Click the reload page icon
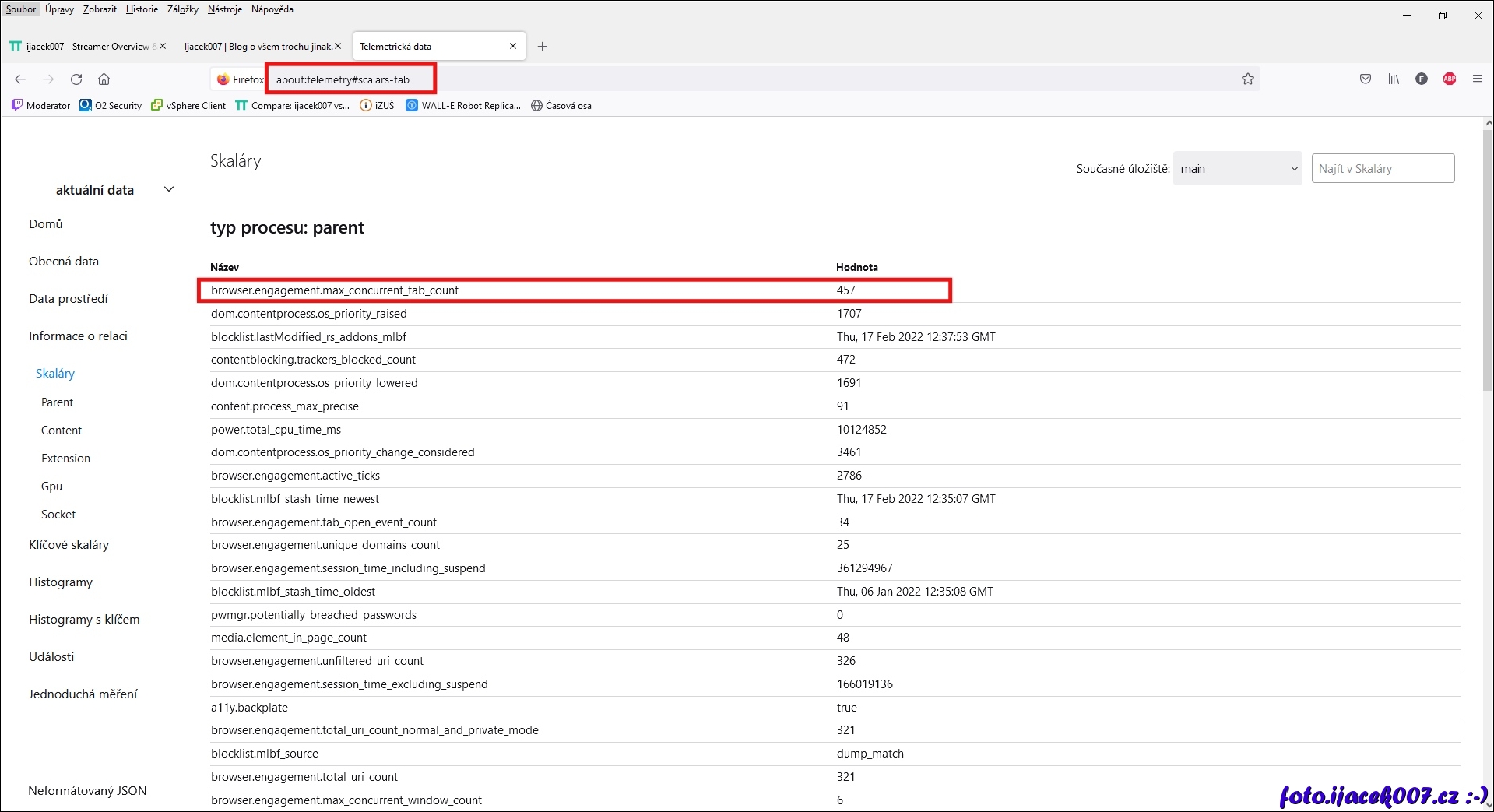Viewport: 1494px width, 812px height. click(x=76, y=79)
